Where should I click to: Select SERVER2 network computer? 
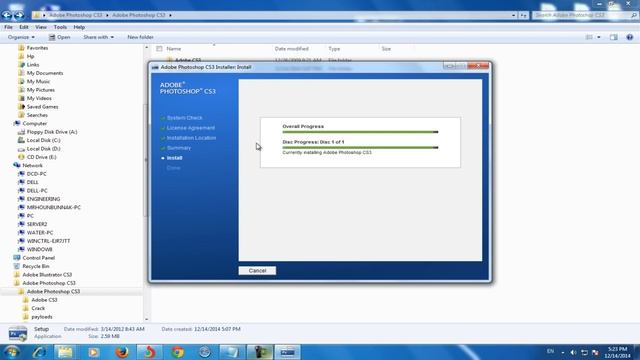[37, 224]
